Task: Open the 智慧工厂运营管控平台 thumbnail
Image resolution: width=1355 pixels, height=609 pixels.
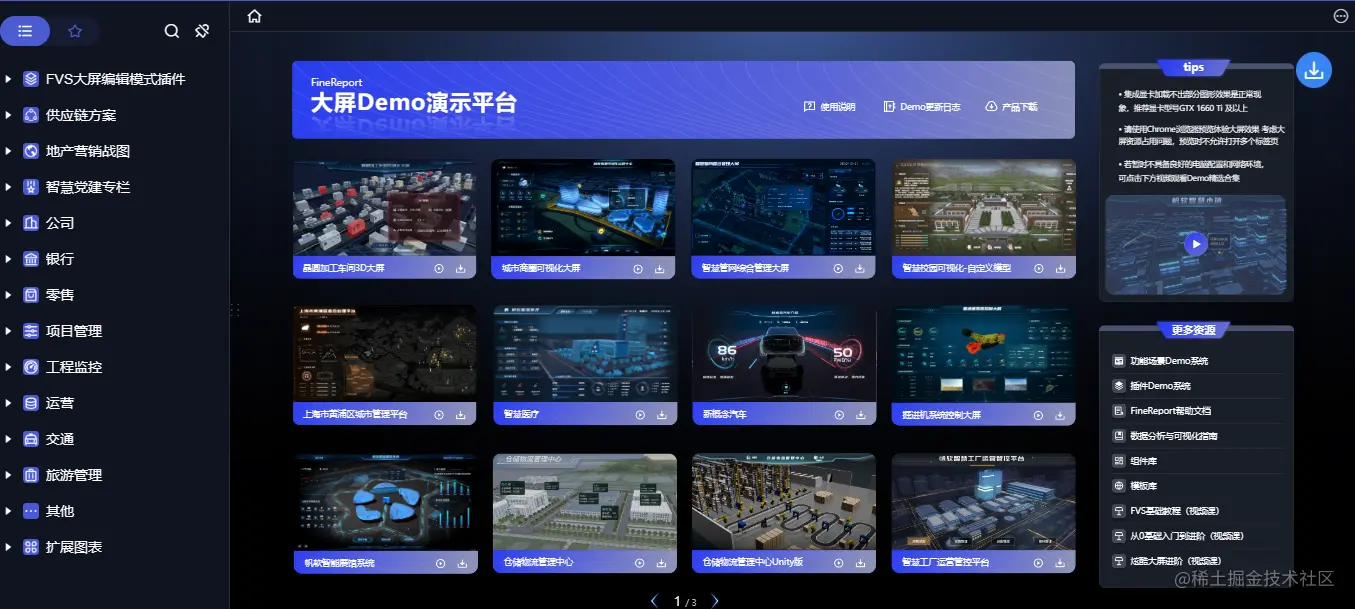Action: point(983,502)
